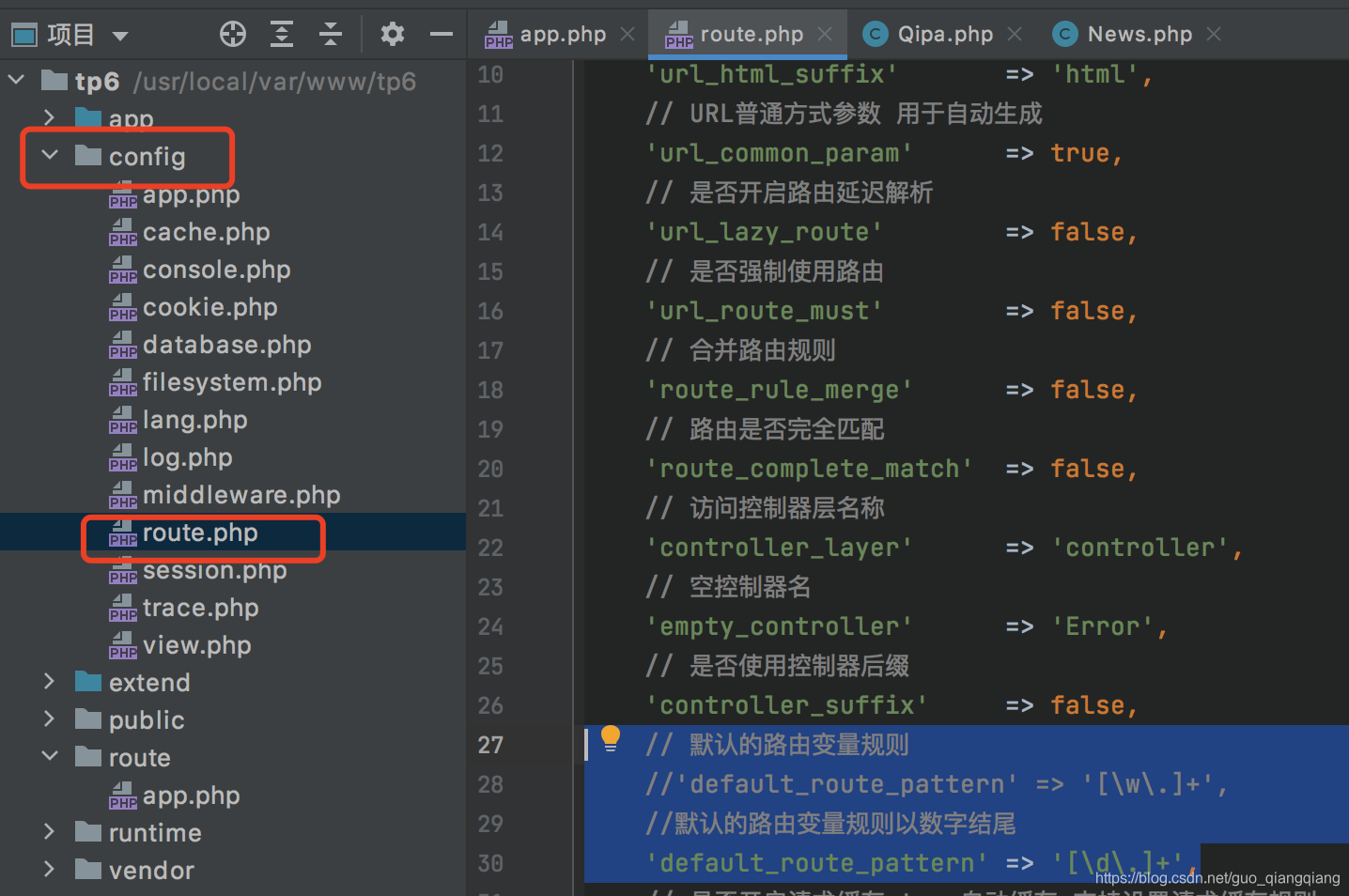1349x896 pixels.
Task: Click the Expand All icon in project toolbar
Action: [282, 35]
